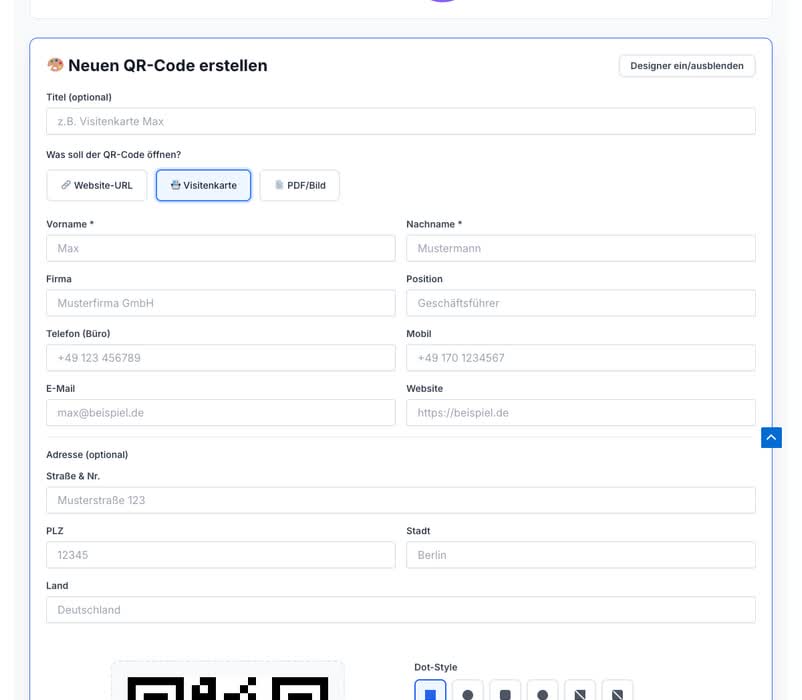Select the last Dot-Style option in the row
The height and width of the screenshot is (700, 802).
click(617, 692)
